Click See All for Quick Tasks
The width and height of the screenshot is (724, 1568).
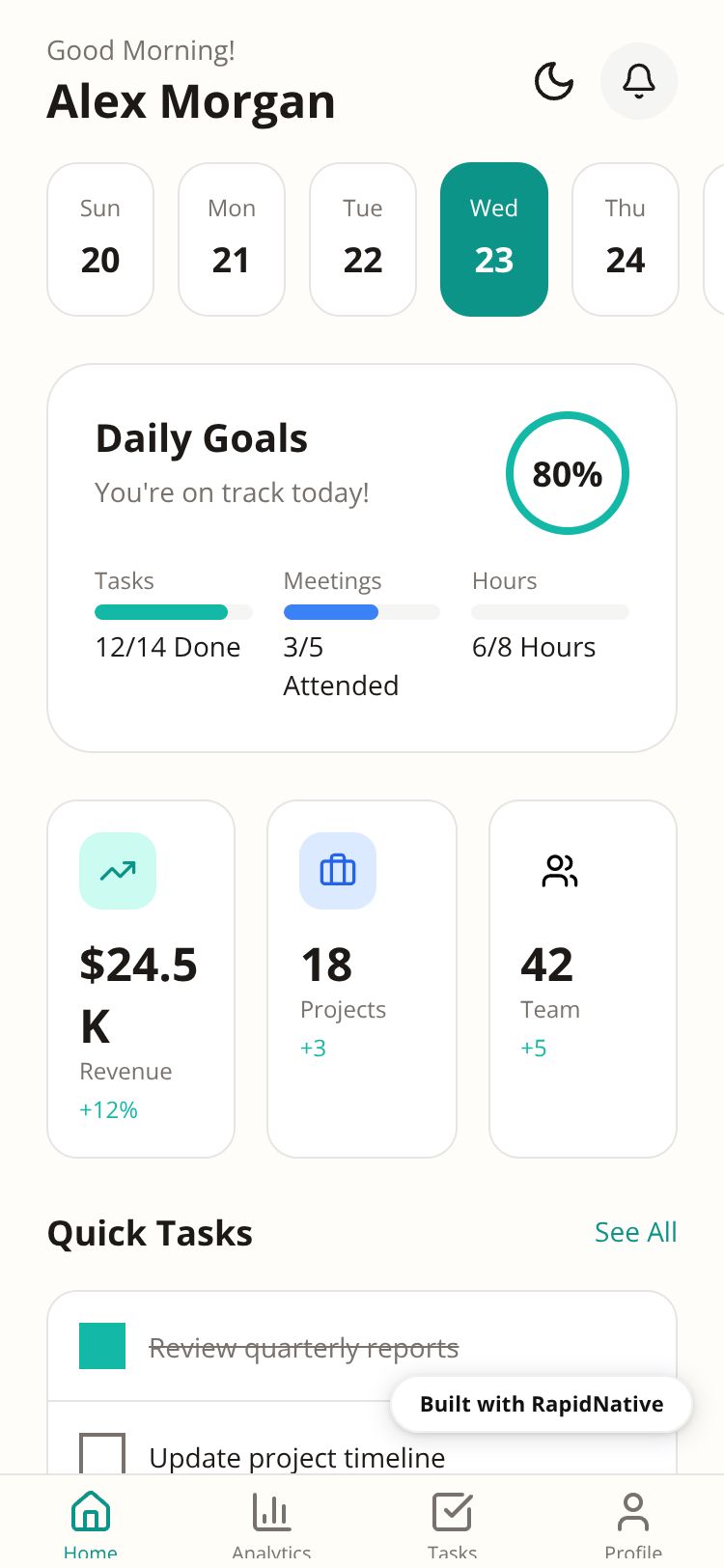(x=635, y=1232)
